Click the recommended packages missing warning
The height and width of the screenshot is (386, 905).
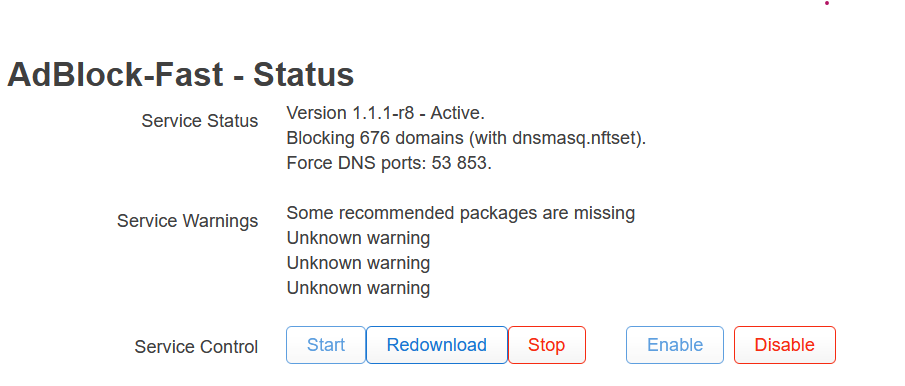461,213
